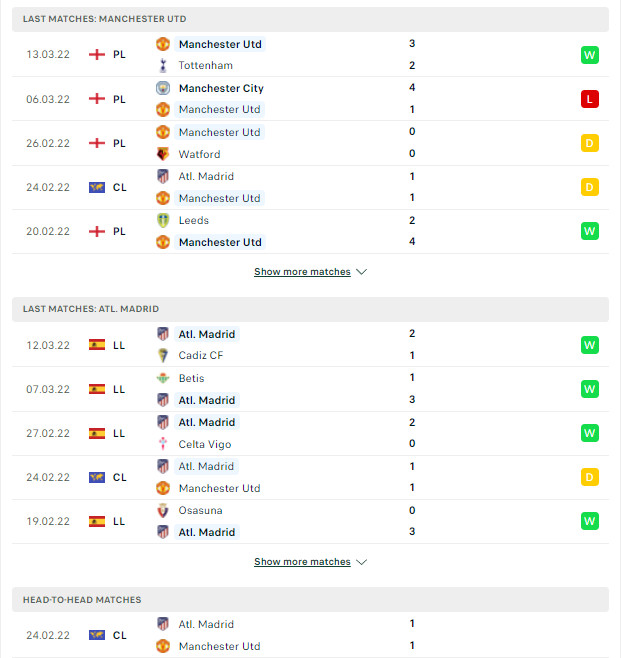The image size is (621, 658).
Task: Click the Tottenham club crest icon
Action: (x=163, y=65)
